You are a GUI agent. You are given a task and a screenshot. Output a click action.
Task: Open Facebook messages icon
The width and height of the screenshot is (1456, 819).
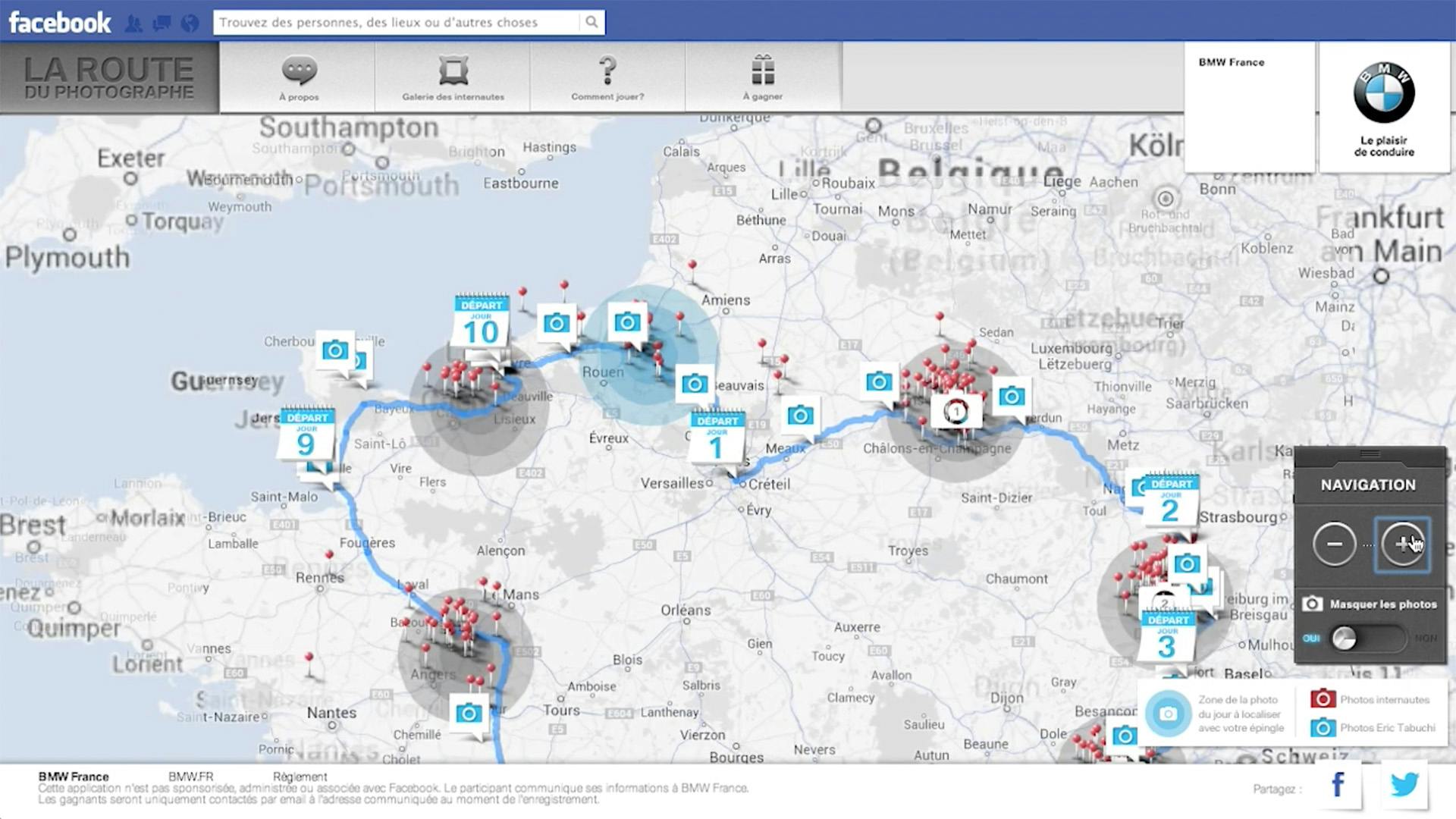click(x=162, y=24)
